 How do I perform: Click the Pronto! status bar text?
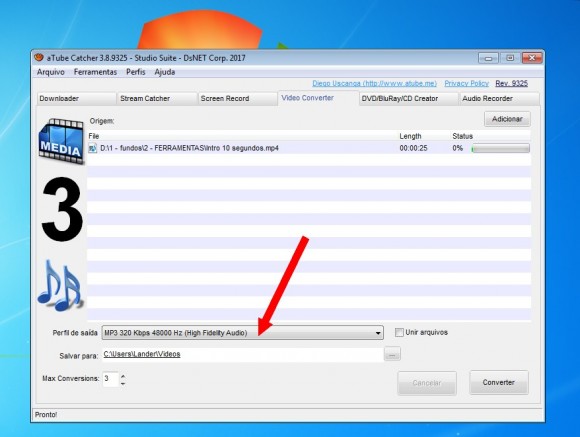click(46, 415)
